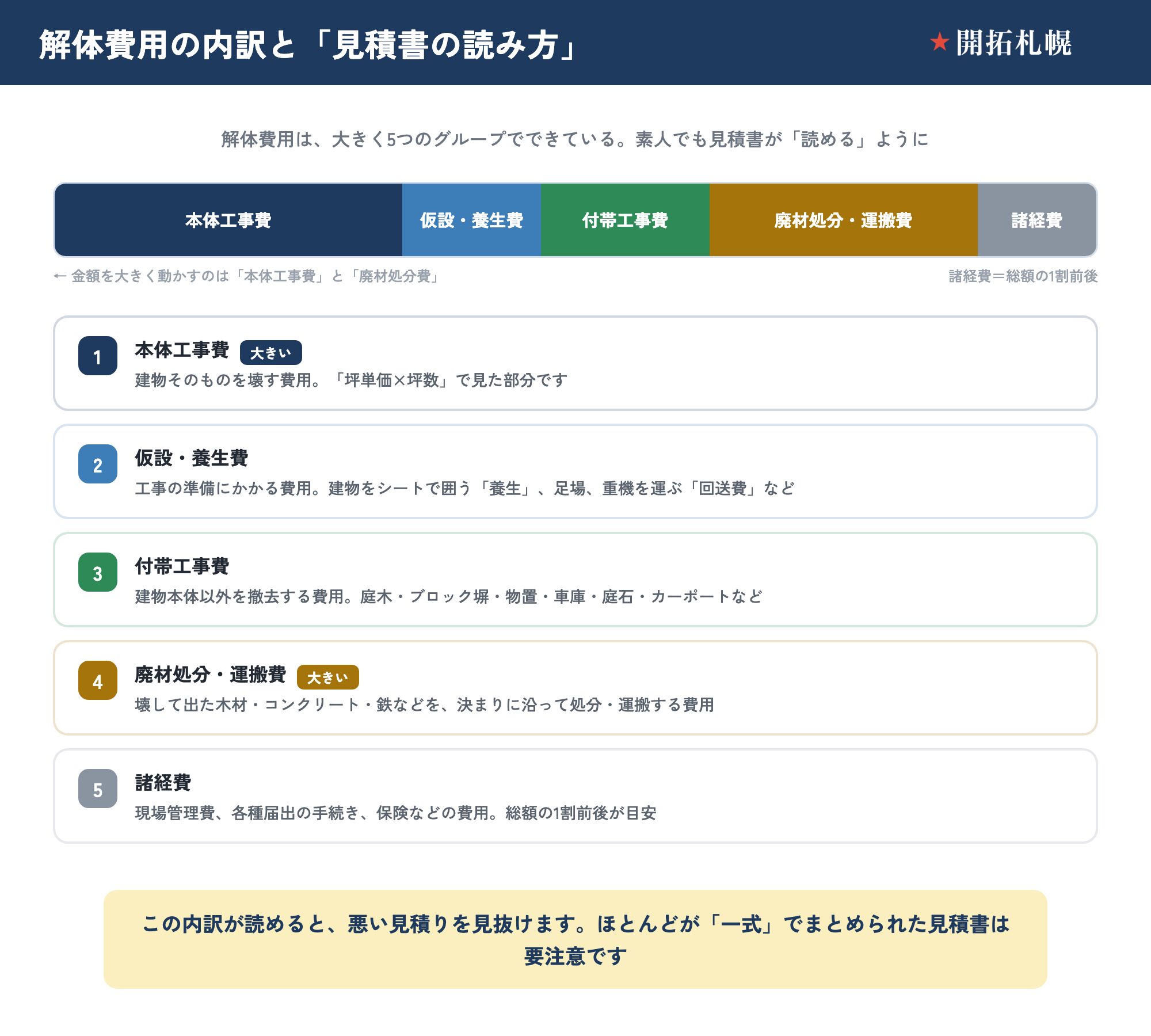Click the number 3 badge icon
1151x1036 pixels.
click(98, 572)
